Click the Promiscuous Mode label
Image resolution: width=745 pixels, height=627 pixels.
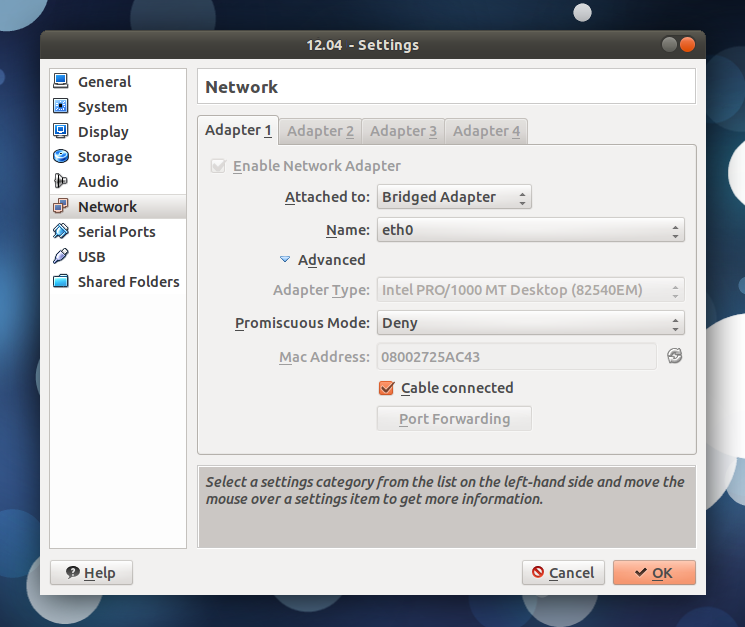[302, 323]
